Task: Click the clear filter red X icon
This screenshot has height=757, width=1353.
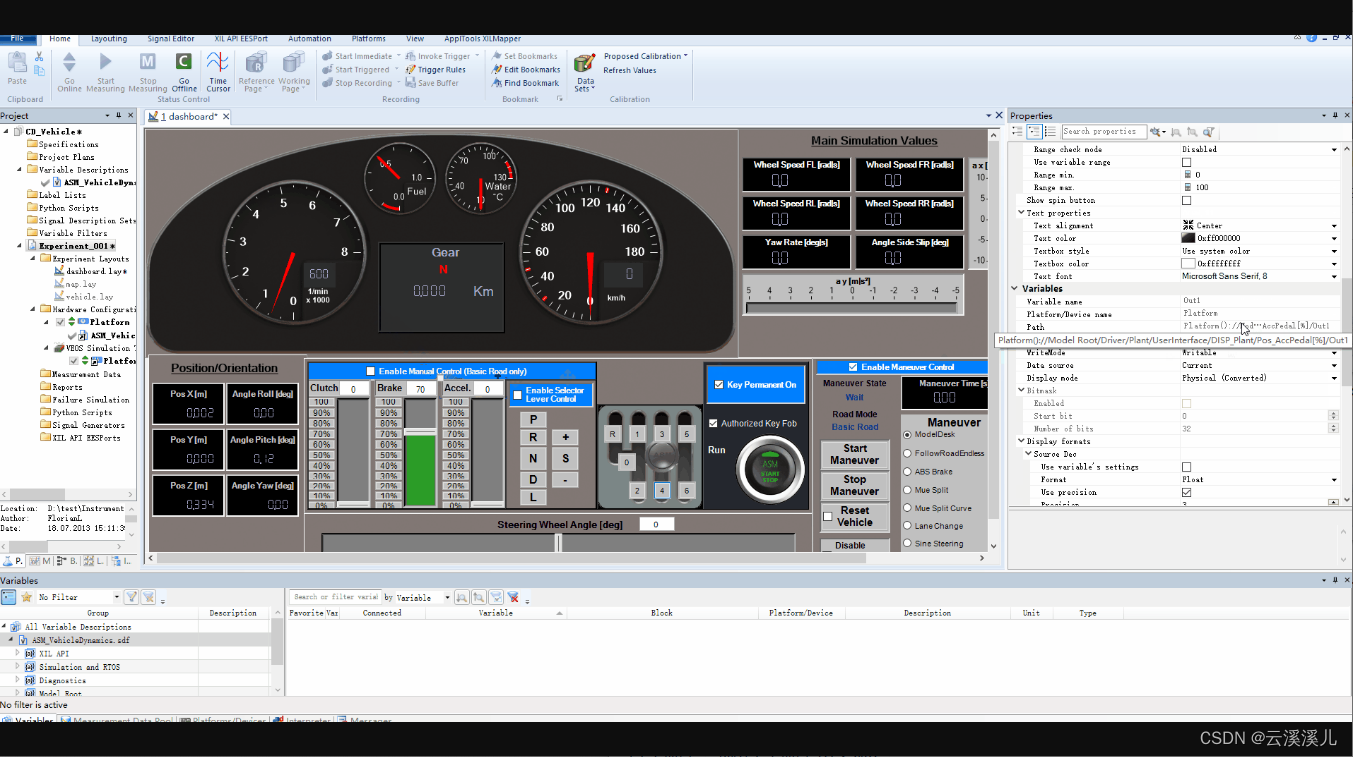Action: pos(513,597)
